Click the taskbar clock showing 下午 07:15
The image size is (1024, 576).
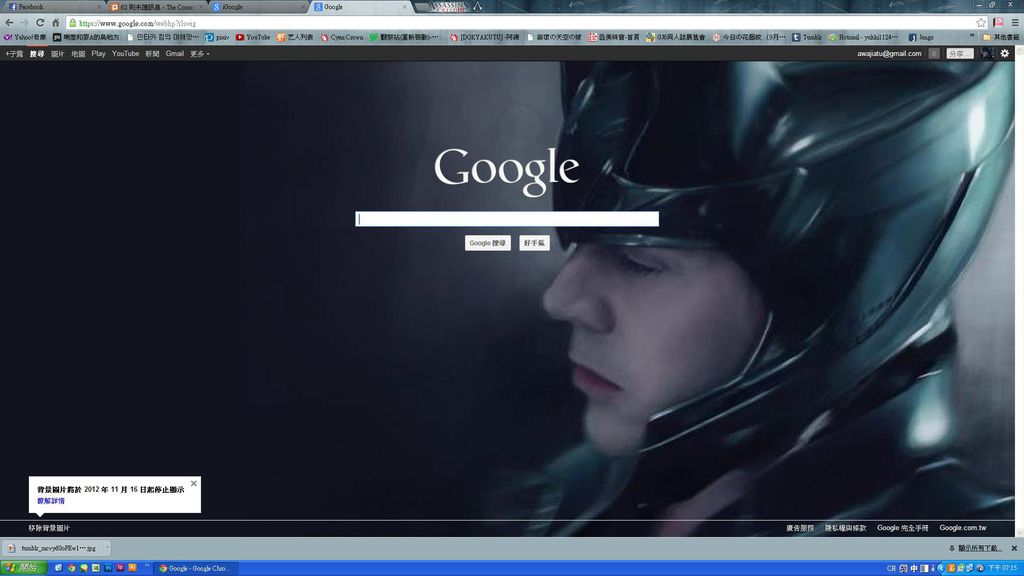pyautogui.click(x=1004, y=568)
